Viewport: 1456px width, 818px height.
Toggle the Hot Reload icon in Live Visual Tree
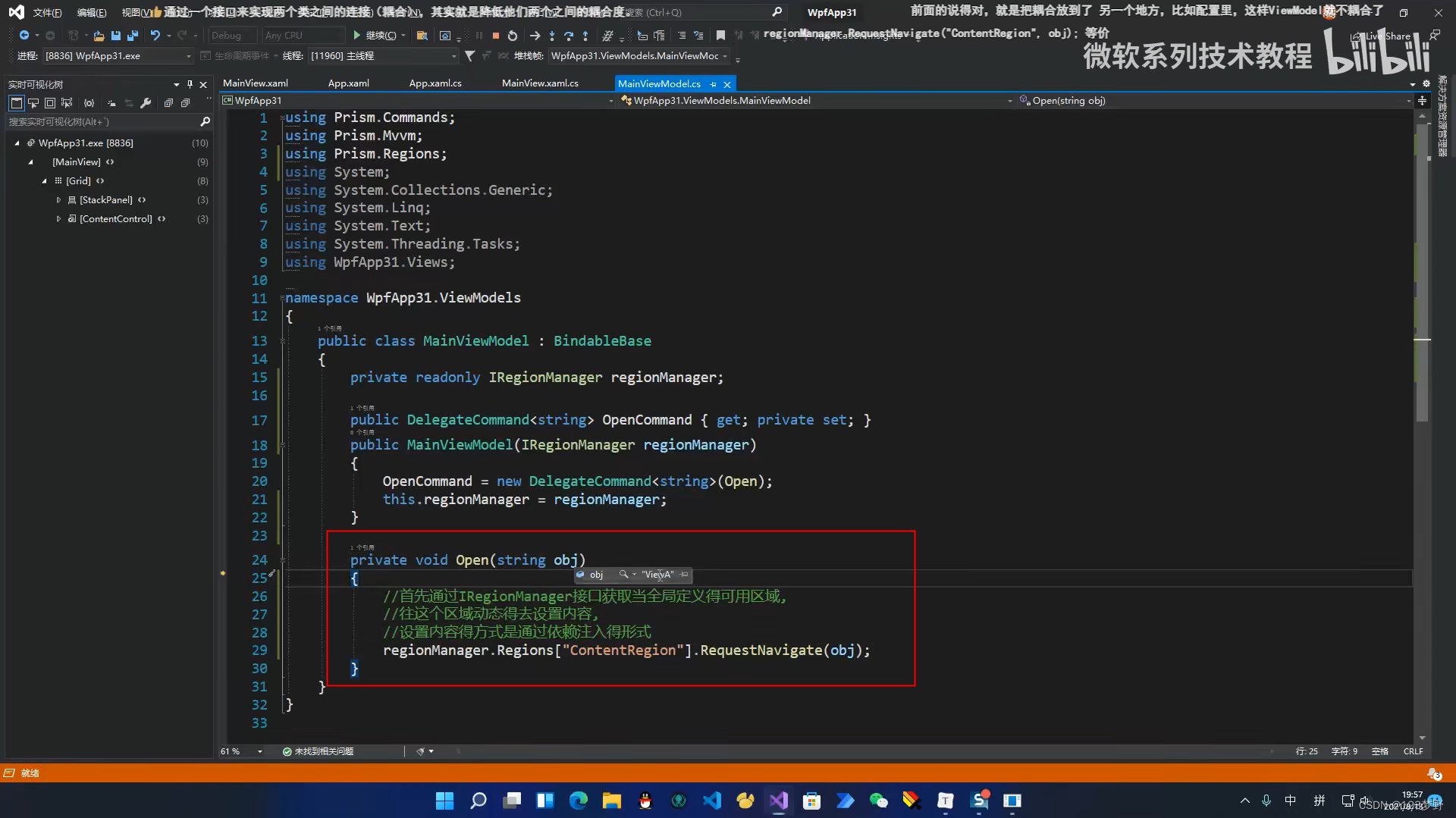pos(111,102)
